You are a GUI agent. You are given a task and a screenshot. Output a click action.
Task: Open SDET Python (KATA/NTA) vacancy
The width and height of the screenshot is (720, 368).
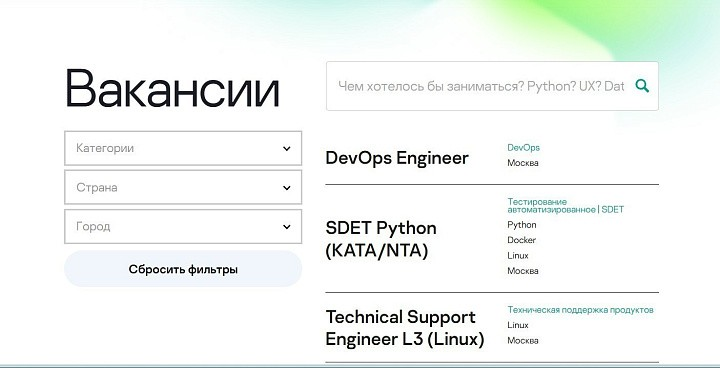coord(381,239)
